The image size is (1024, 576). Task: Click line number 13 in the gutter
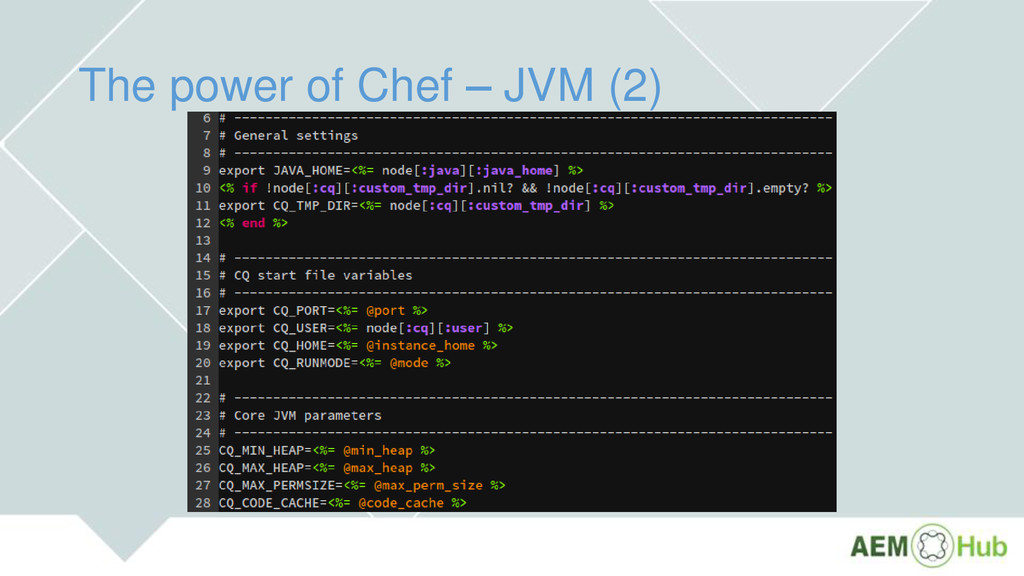click(203, 241)
